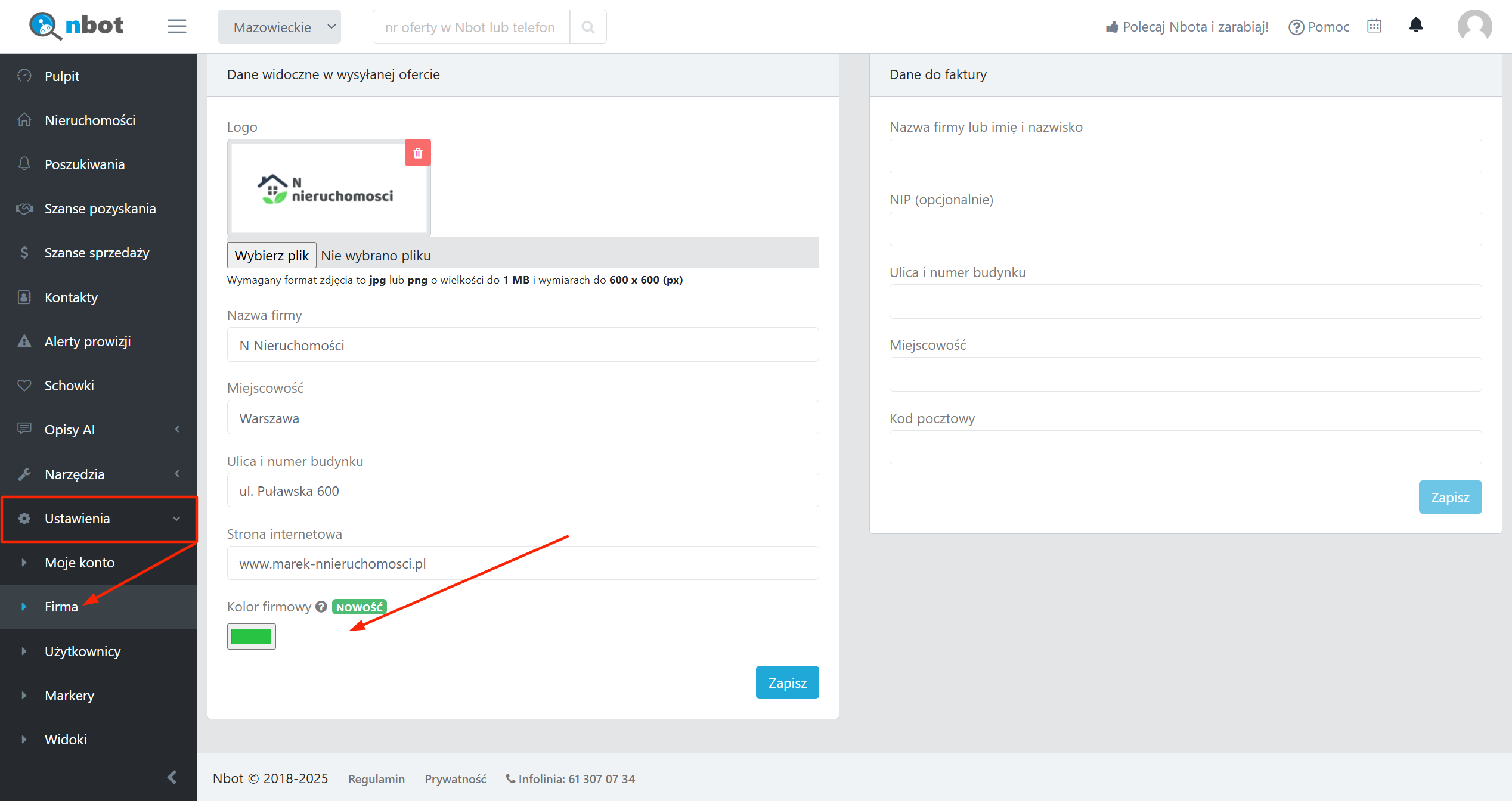Collapse sidebar with bottom chevron
The width and height of the screenshot is (1512, 801).
tap(172, 777)
